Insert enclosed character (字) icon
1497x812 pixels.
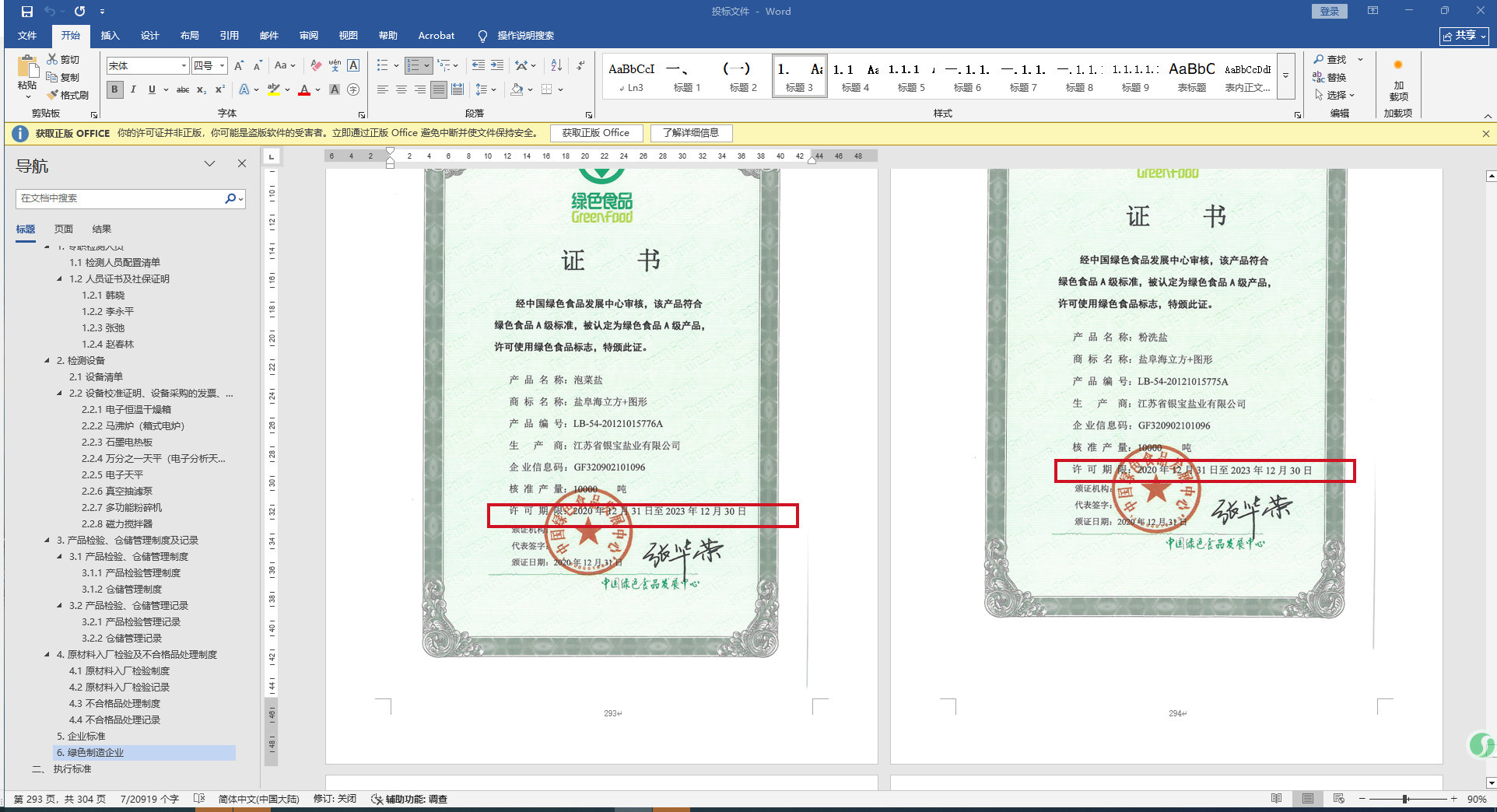tap(353, 90)
